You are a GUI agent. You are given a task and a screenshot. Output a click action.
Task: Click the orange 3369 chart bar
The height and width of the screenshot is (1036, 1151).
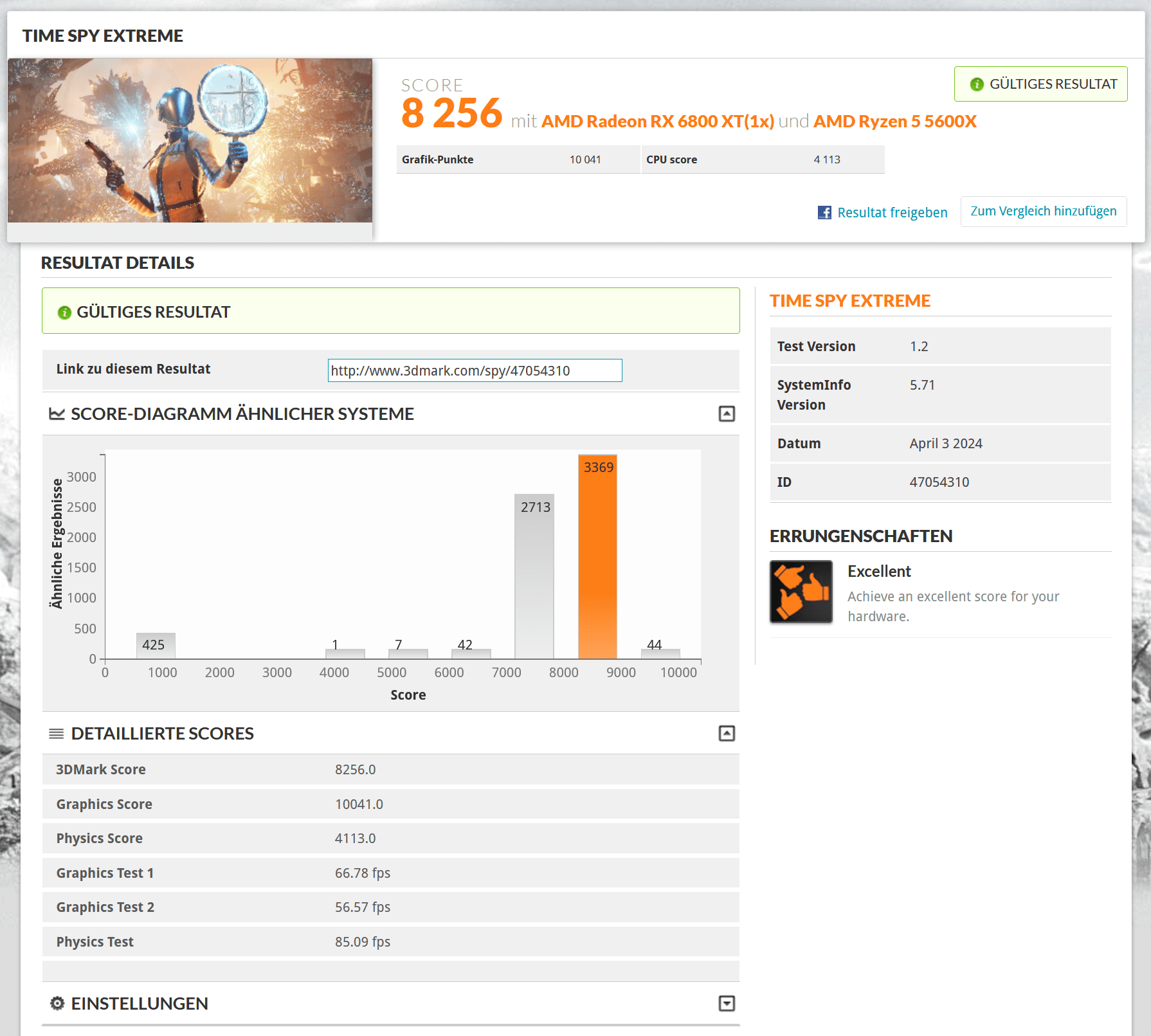click(597, 557)
